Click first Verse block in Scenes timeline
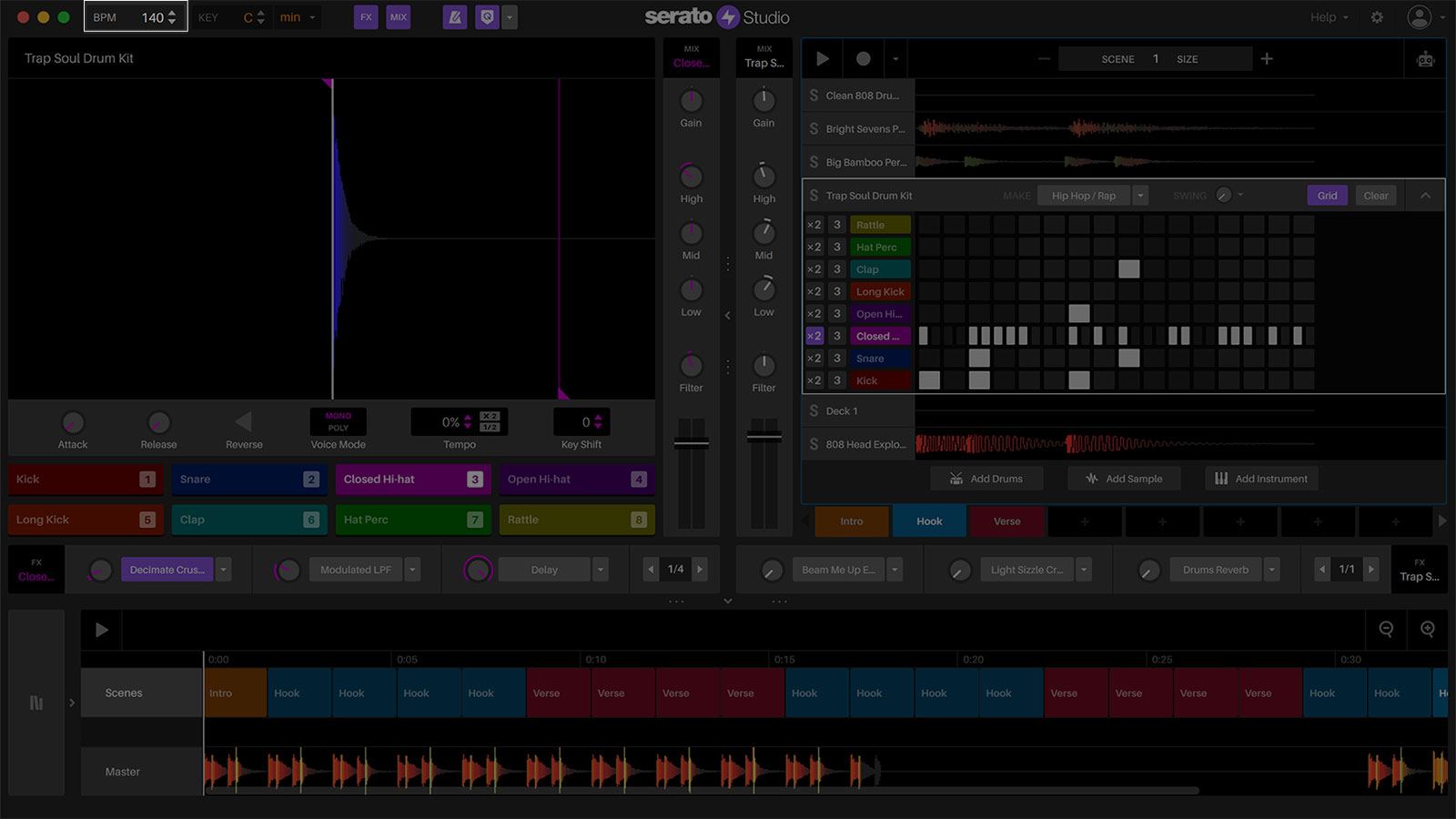This screenshot has width=1456, height=819. click(x=559, y=693)
